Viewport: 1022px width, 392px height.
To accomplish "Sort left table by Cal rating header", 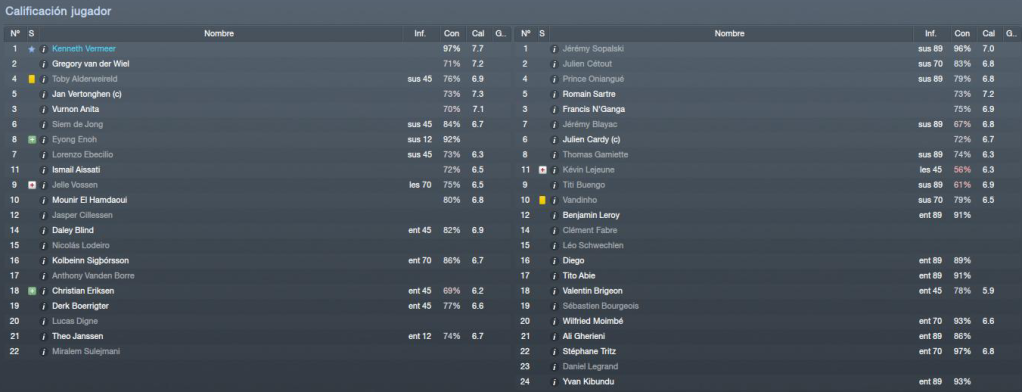I will (x=478, y=33).
